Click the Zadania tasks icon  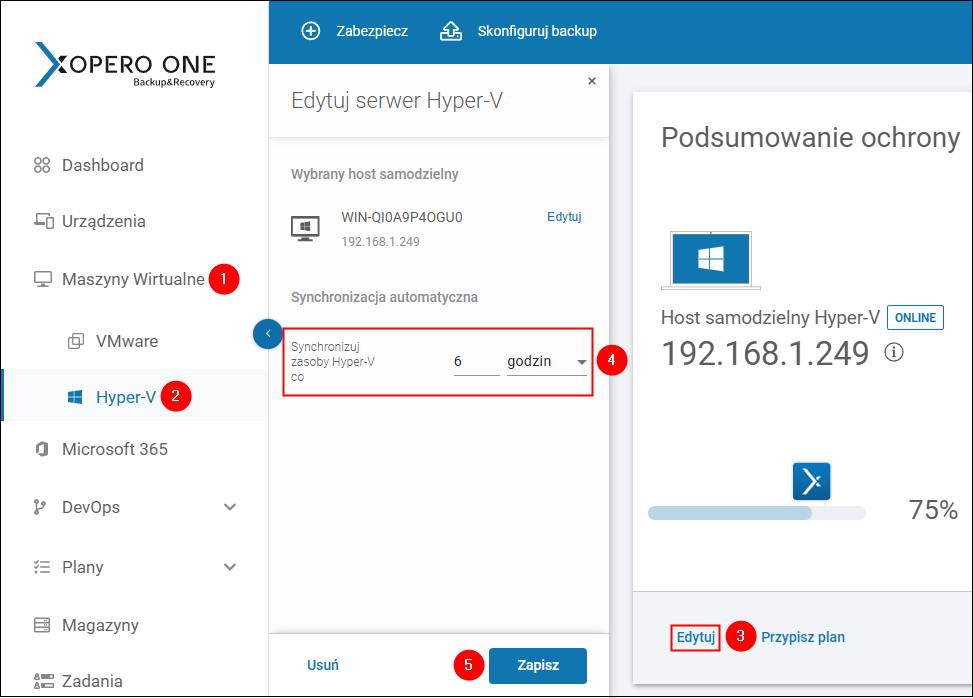(x=43, y=681)
